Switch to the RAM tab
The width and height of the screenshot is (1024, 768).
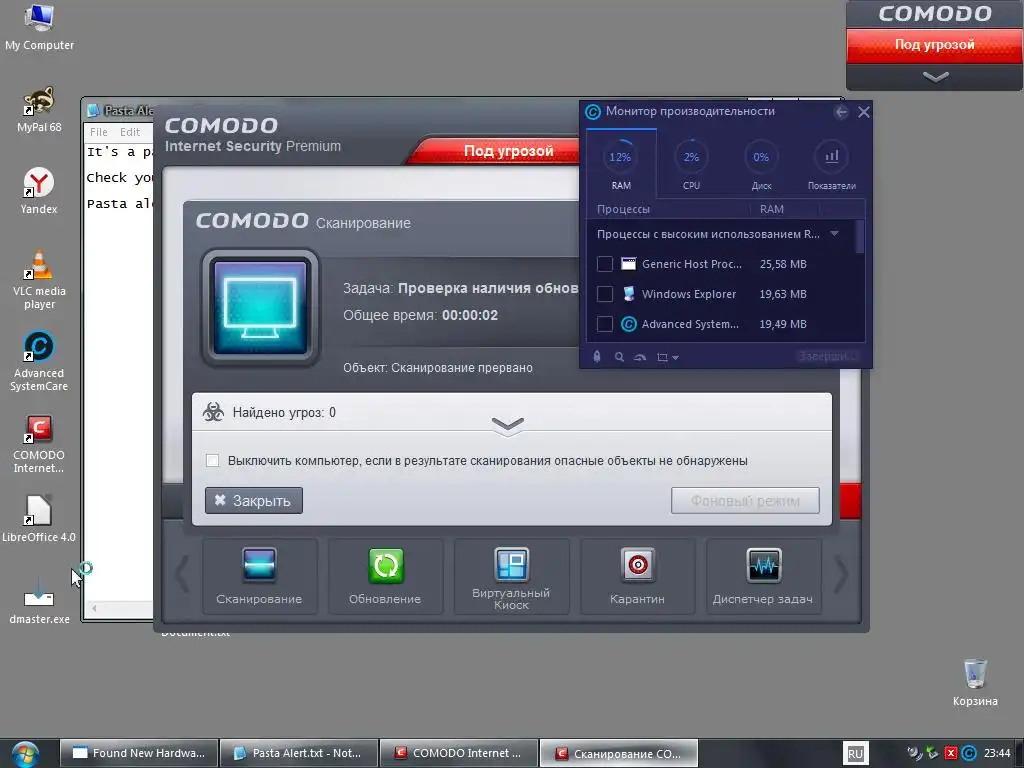click(621, 163)
